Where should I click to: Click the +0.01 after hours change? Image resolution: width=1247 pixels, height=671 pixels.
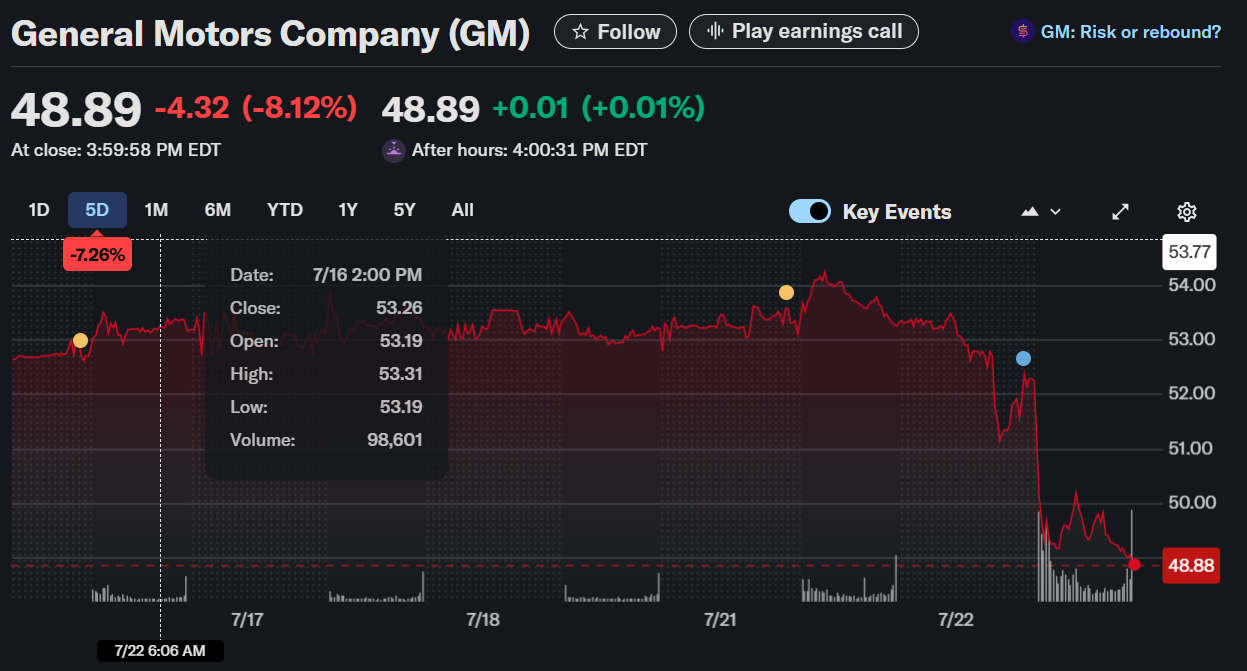530,107
